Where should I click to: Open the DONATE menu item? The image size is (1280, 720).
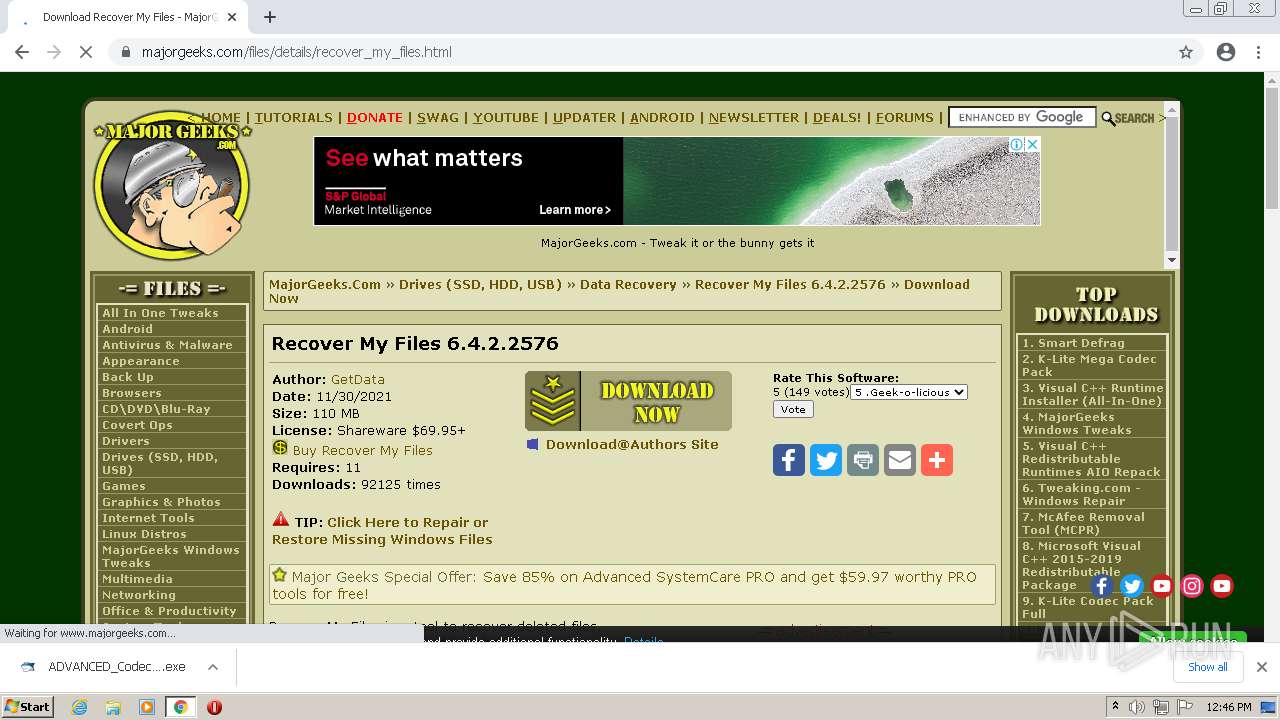[375, 117]
